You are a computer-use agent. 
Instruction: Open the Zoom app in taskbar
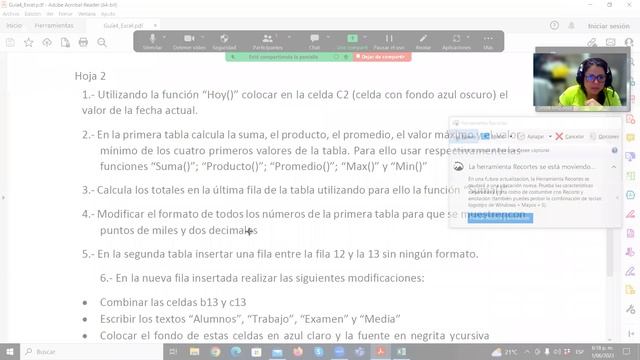(339, 351)
